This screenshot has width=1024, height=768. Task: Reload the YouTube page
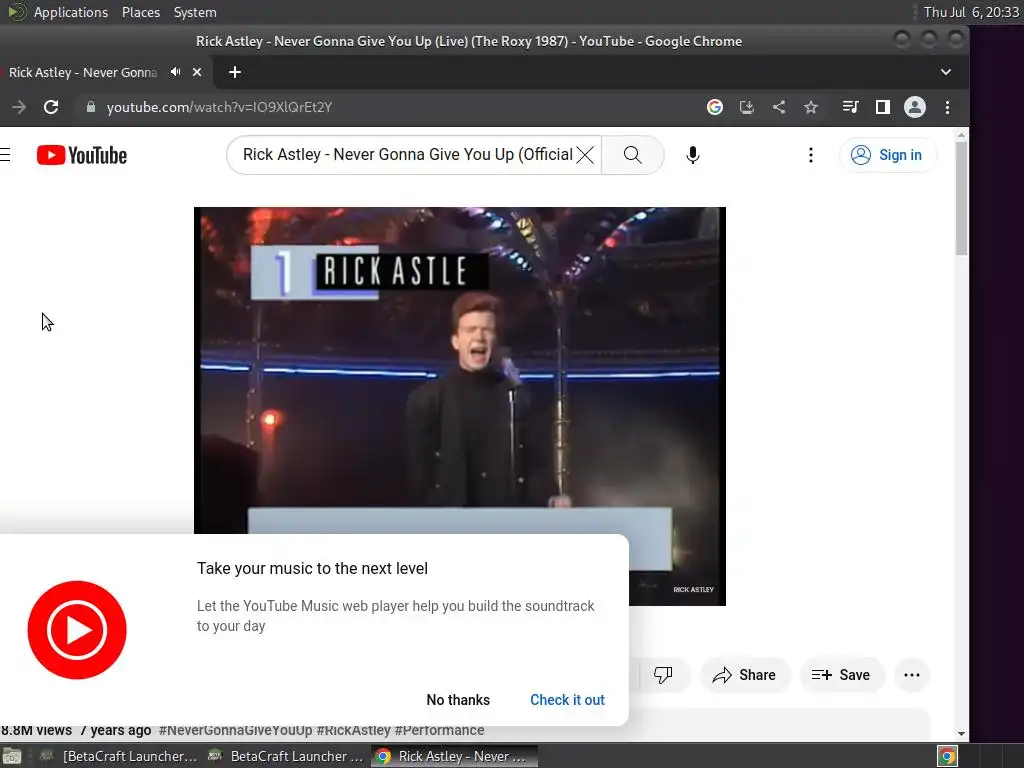(x=51, y=107)
